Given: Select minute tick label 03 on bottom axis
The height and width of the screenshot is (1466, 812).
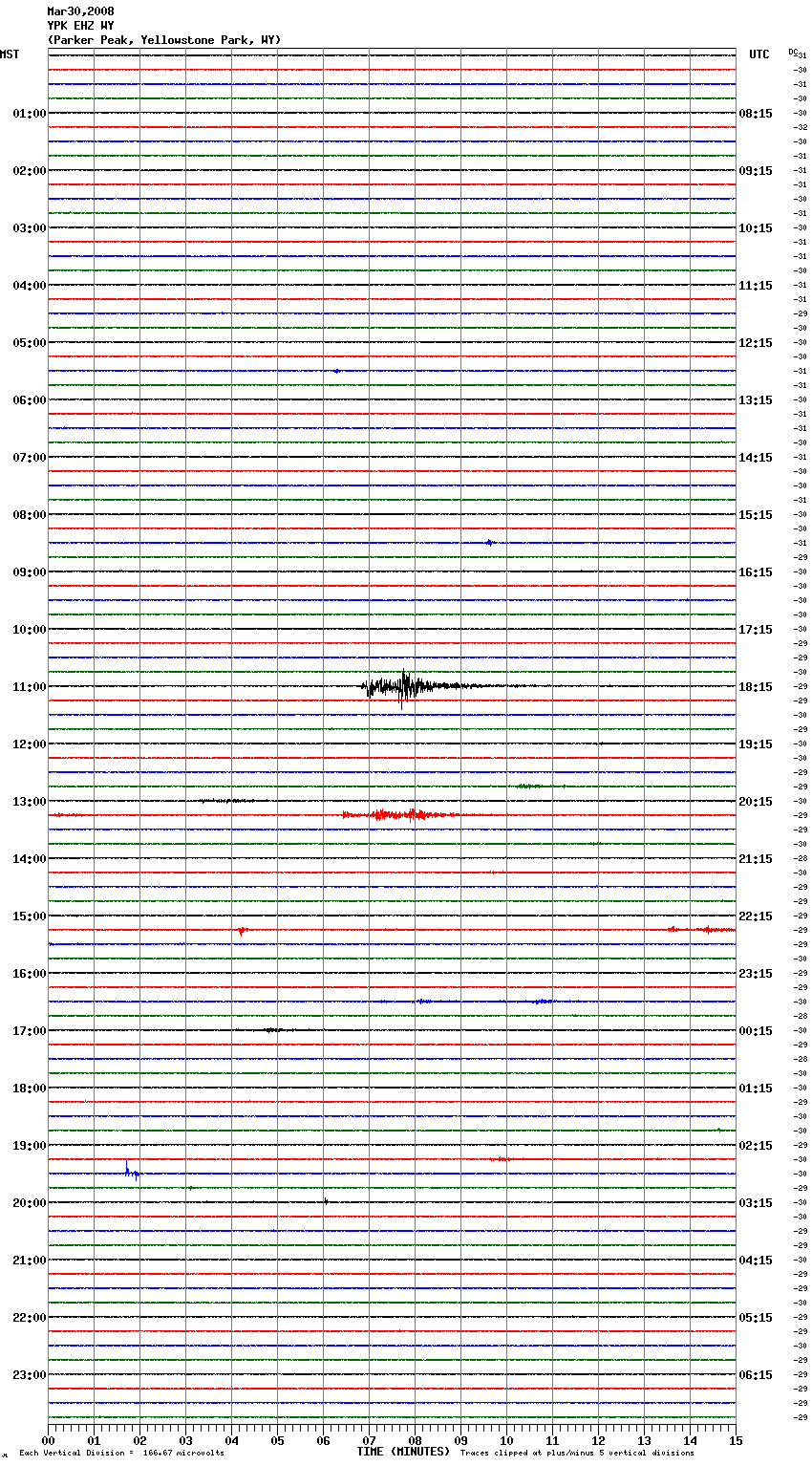Looking at the screenshot, I should click(x=185, y=1440).
